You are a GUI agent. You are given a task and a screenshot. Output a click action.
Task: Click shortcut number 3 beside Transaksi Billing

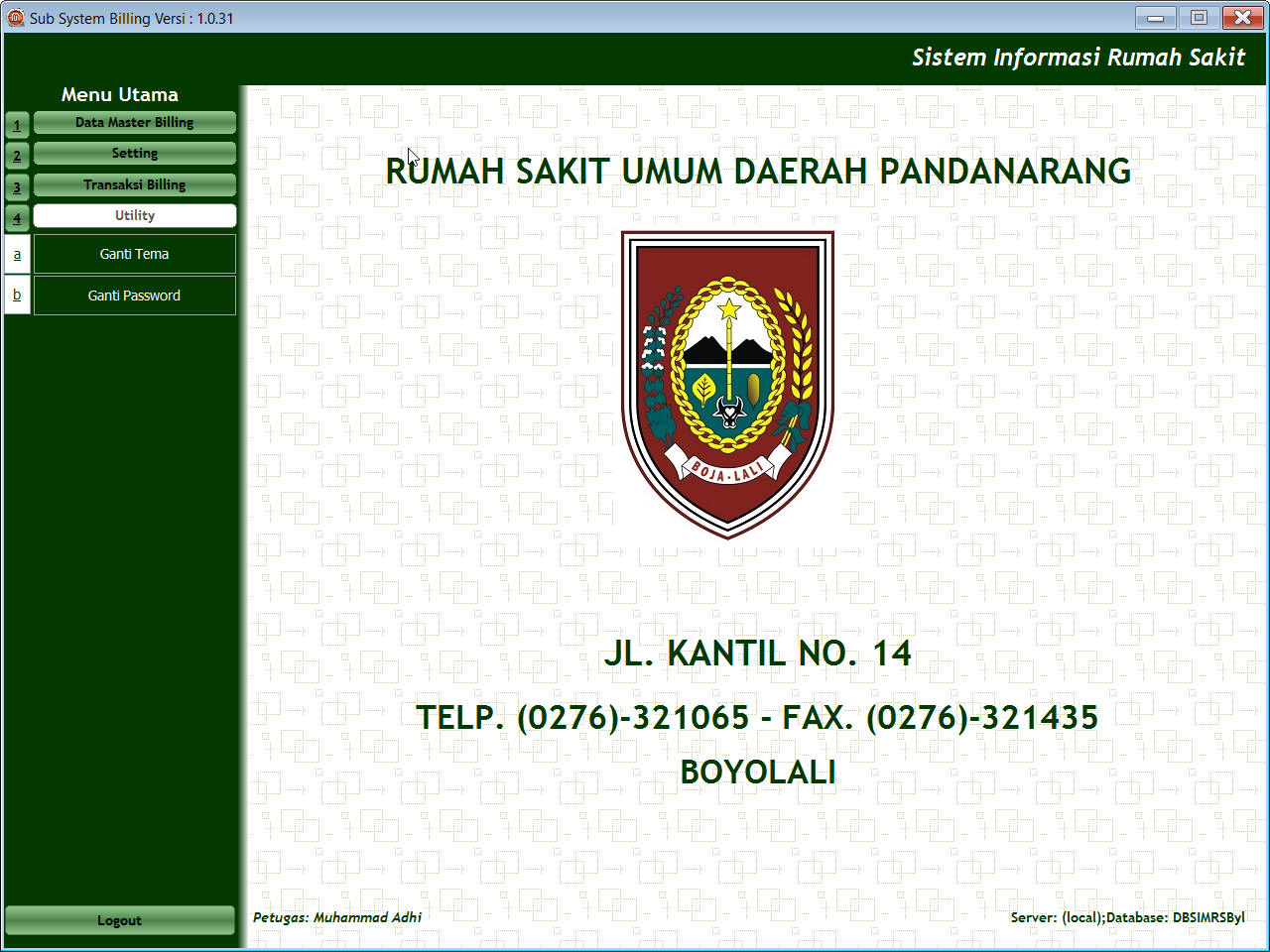point(17,186)
